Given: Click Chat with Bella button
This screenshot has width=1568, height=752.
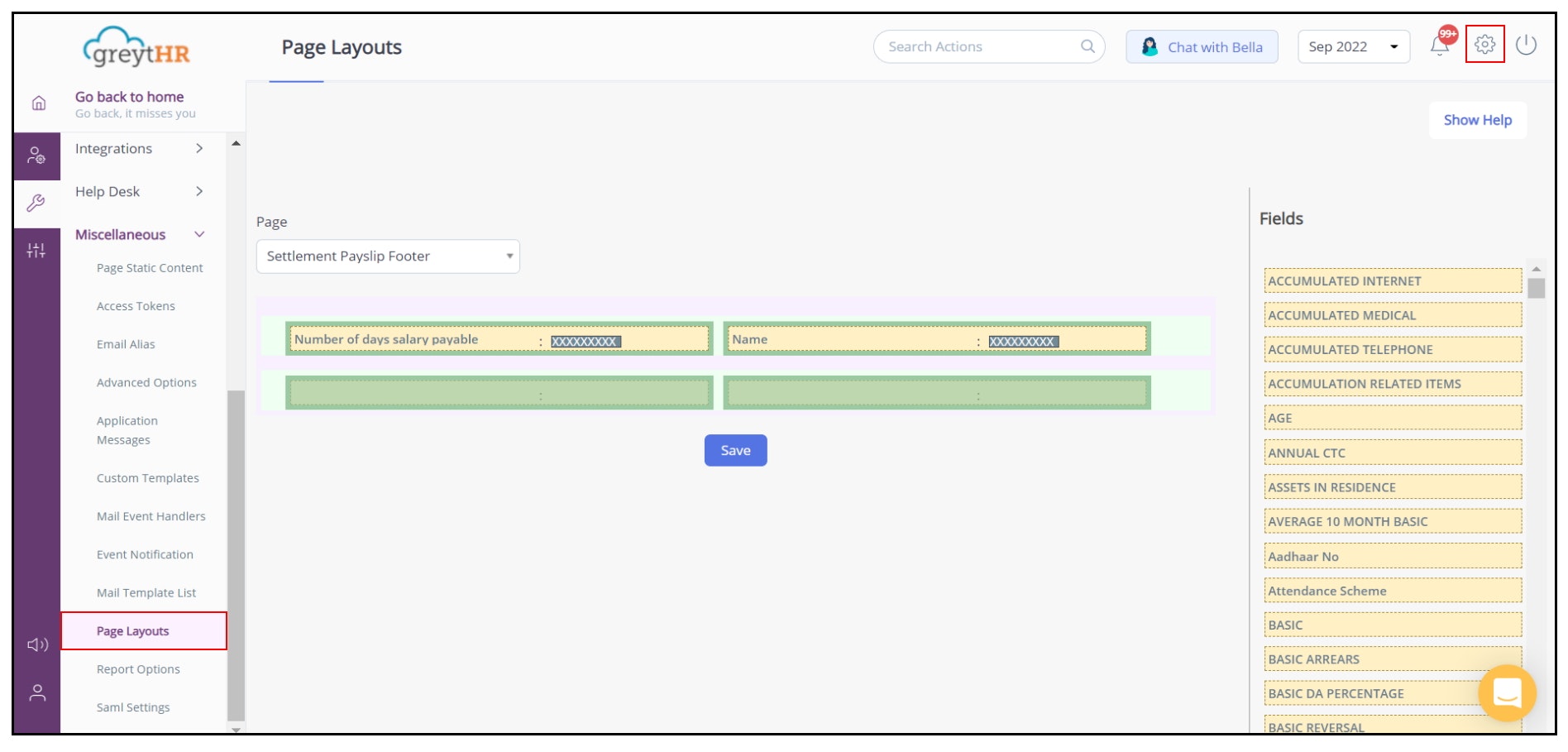Looking at the screenshot, I should [x=1202, y=46].
